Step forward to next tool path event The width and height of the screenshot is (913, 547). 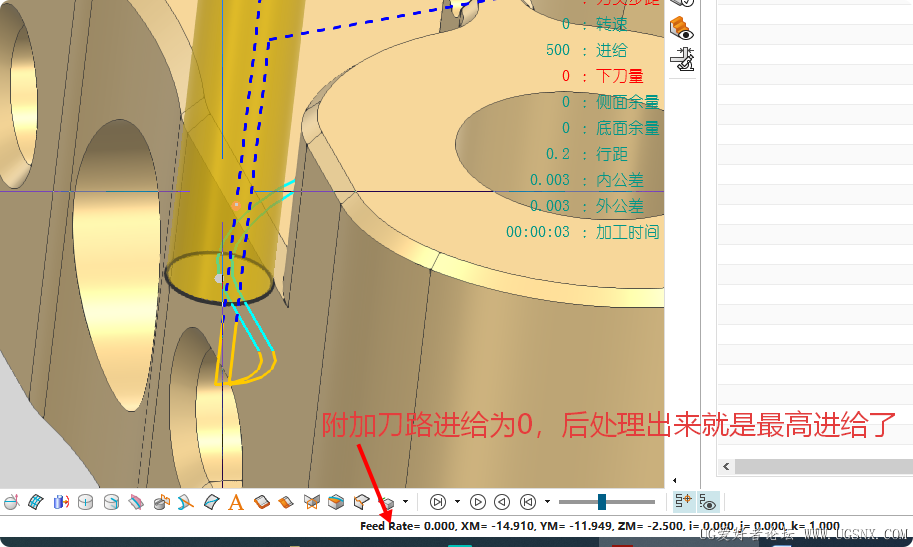coord(438,502)
